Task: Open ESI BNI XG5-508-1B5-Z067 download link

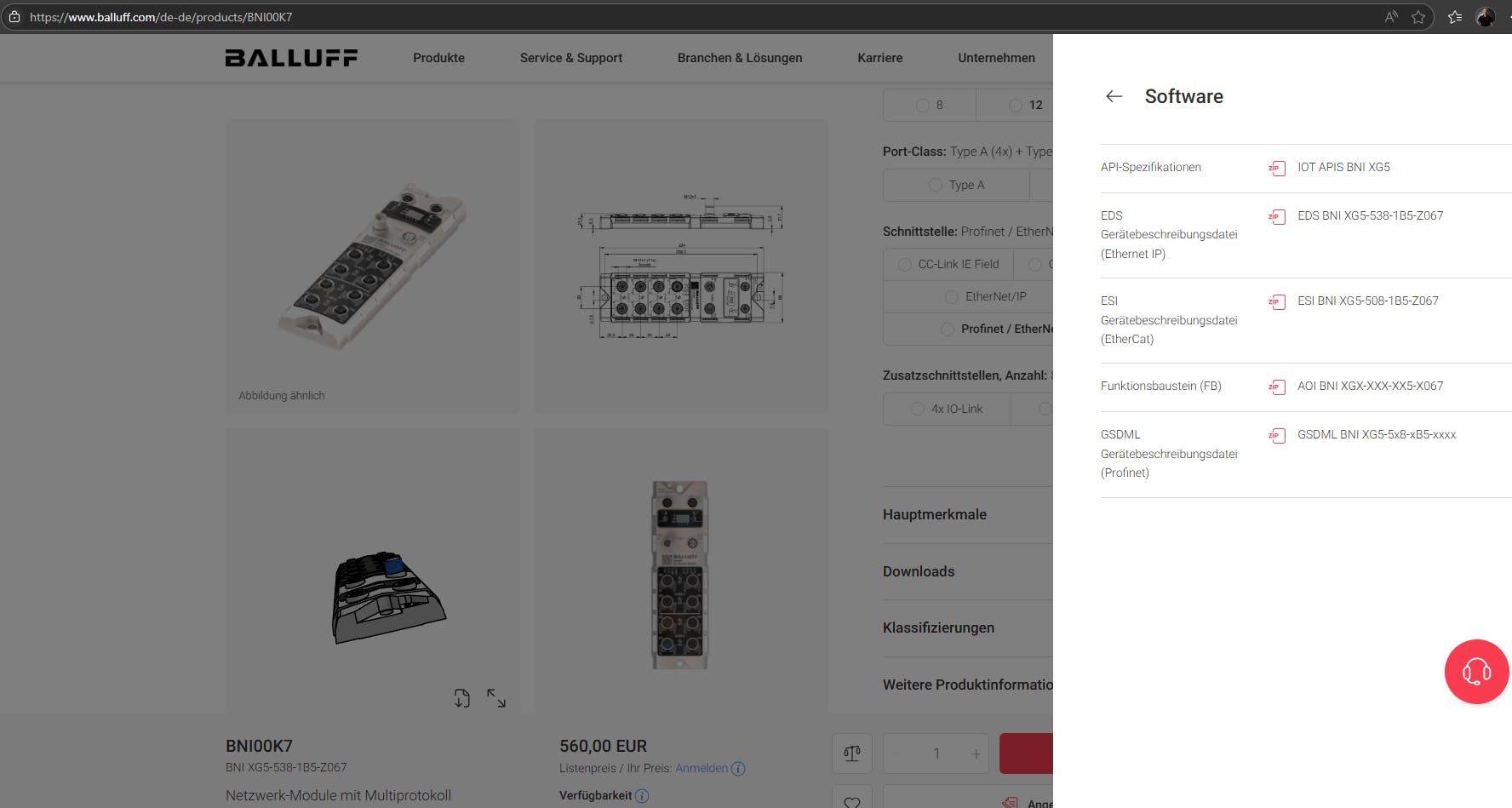Action: click(x=1367, y=301)
